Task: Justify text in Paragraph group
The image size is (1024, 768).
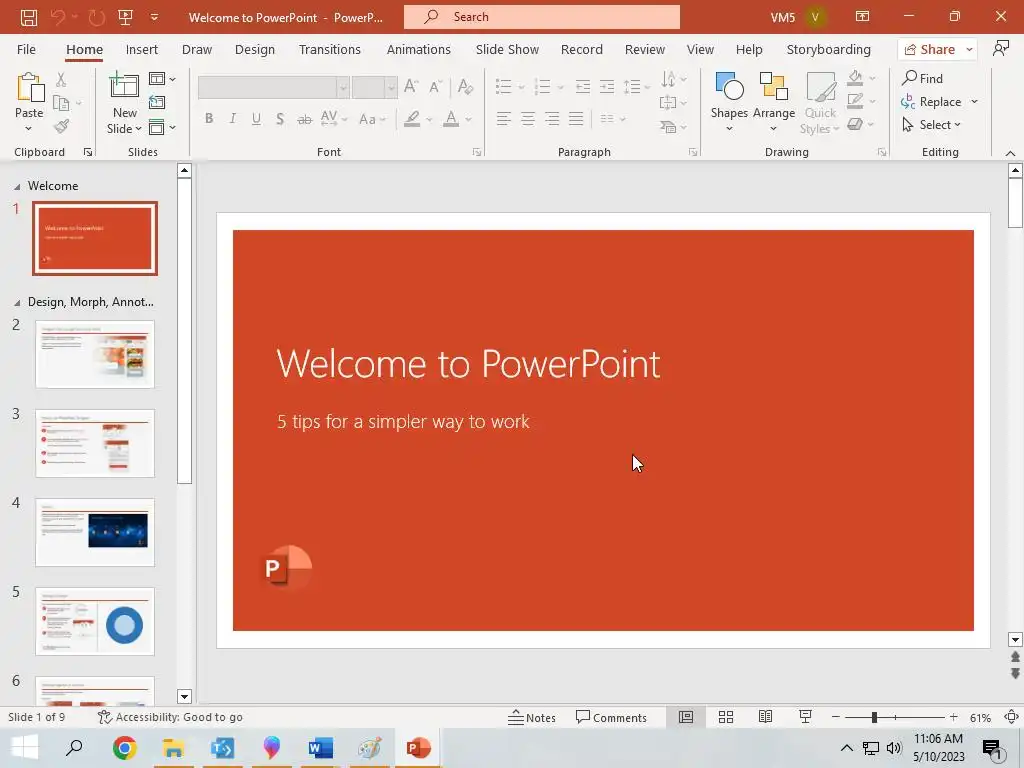Action: [x=576, y=118]
